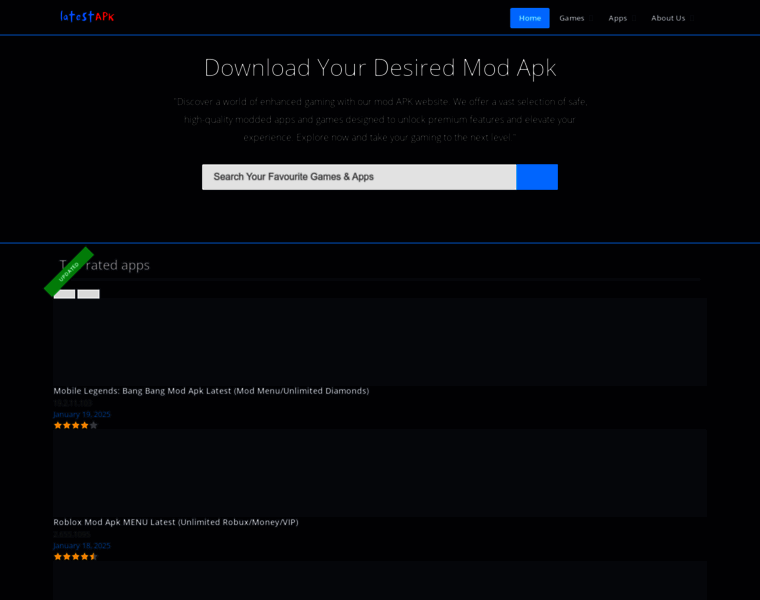760x600 pixels.
Task: Click the star rating under Roblox Mod Apk
Action: coord(76,556)
